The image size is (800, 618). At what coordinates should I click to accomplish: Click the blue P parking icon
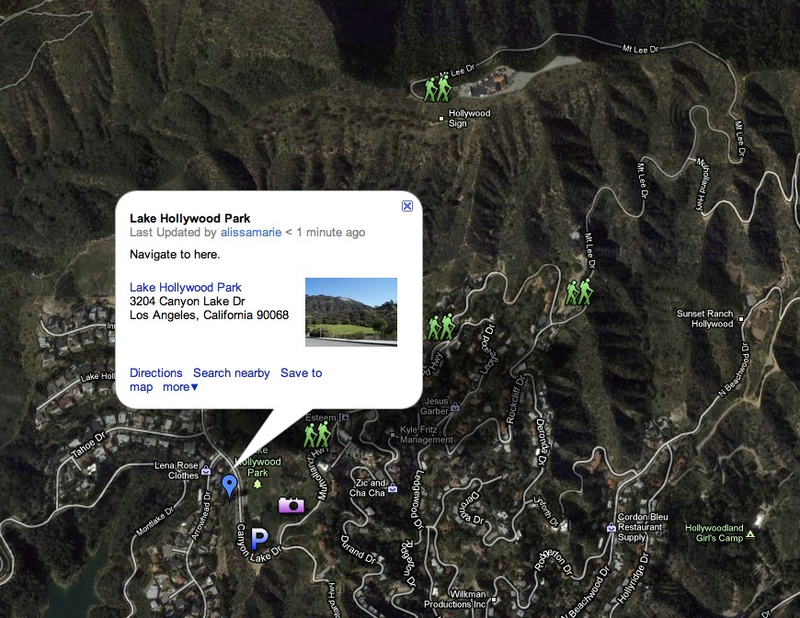click(x=260, y=538)
